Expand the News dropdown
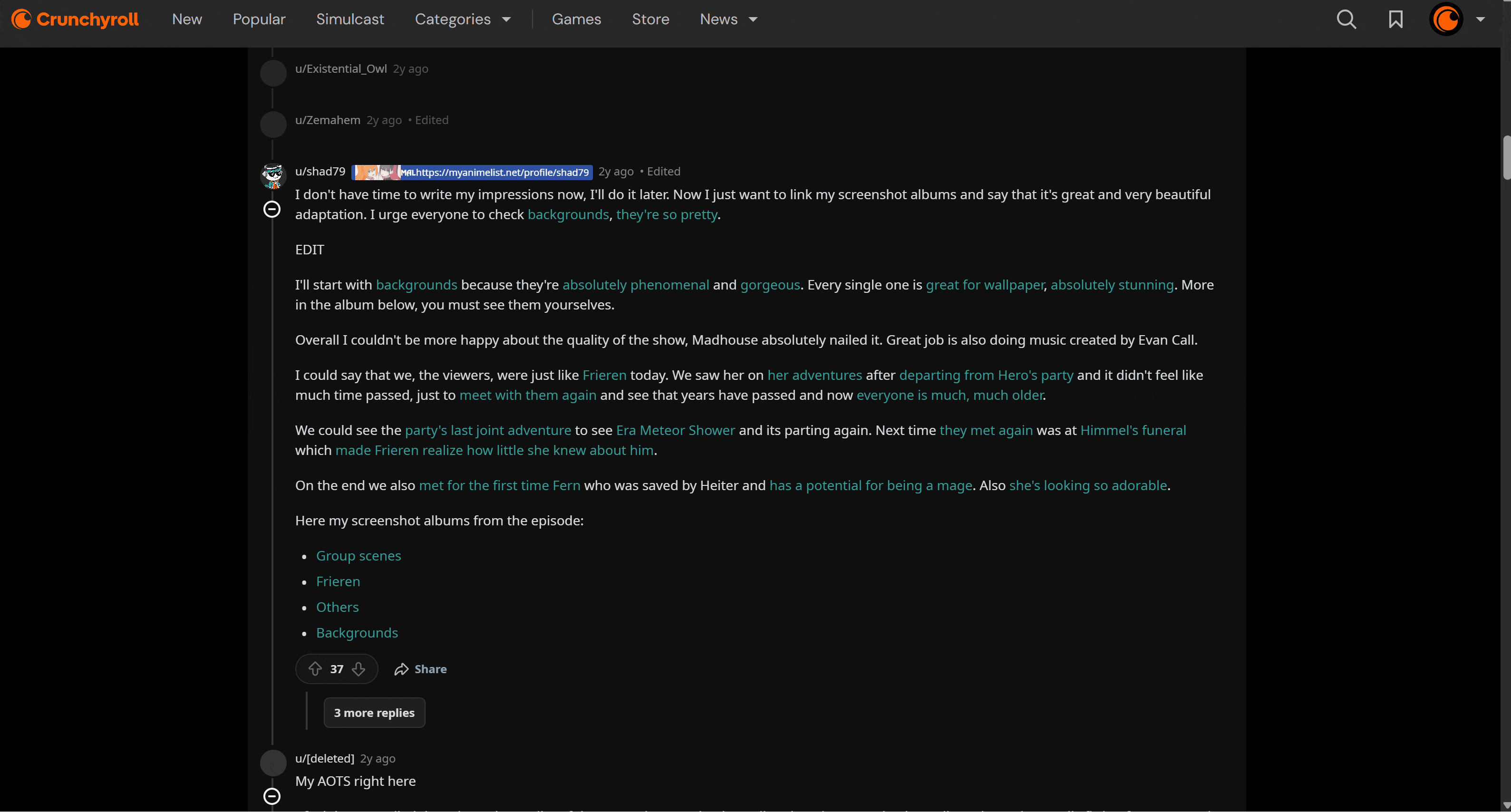Viewport: 1511px width, 812px height. click(728, 19)
